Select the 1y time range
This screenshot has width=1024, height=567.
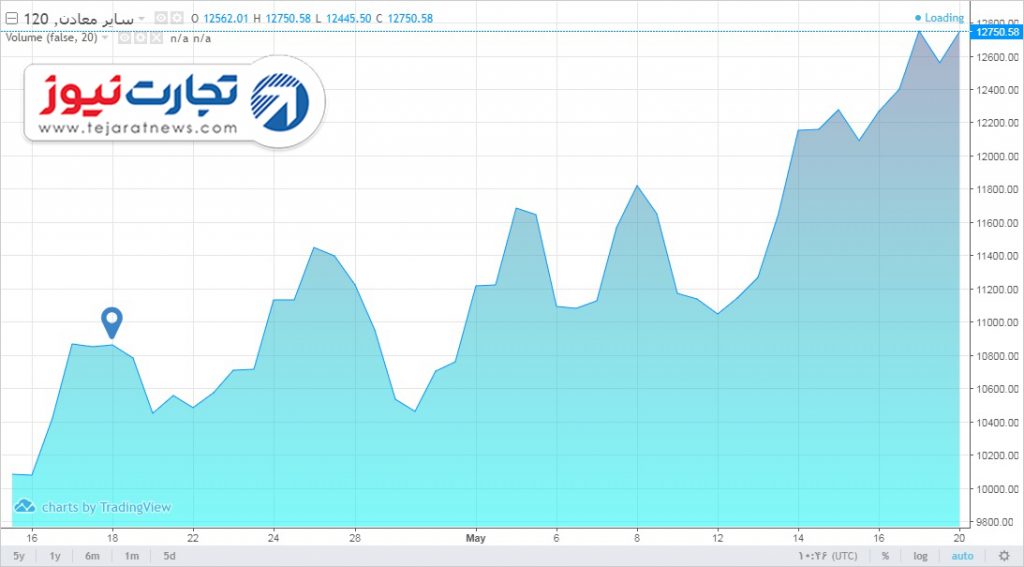point(55,556)
